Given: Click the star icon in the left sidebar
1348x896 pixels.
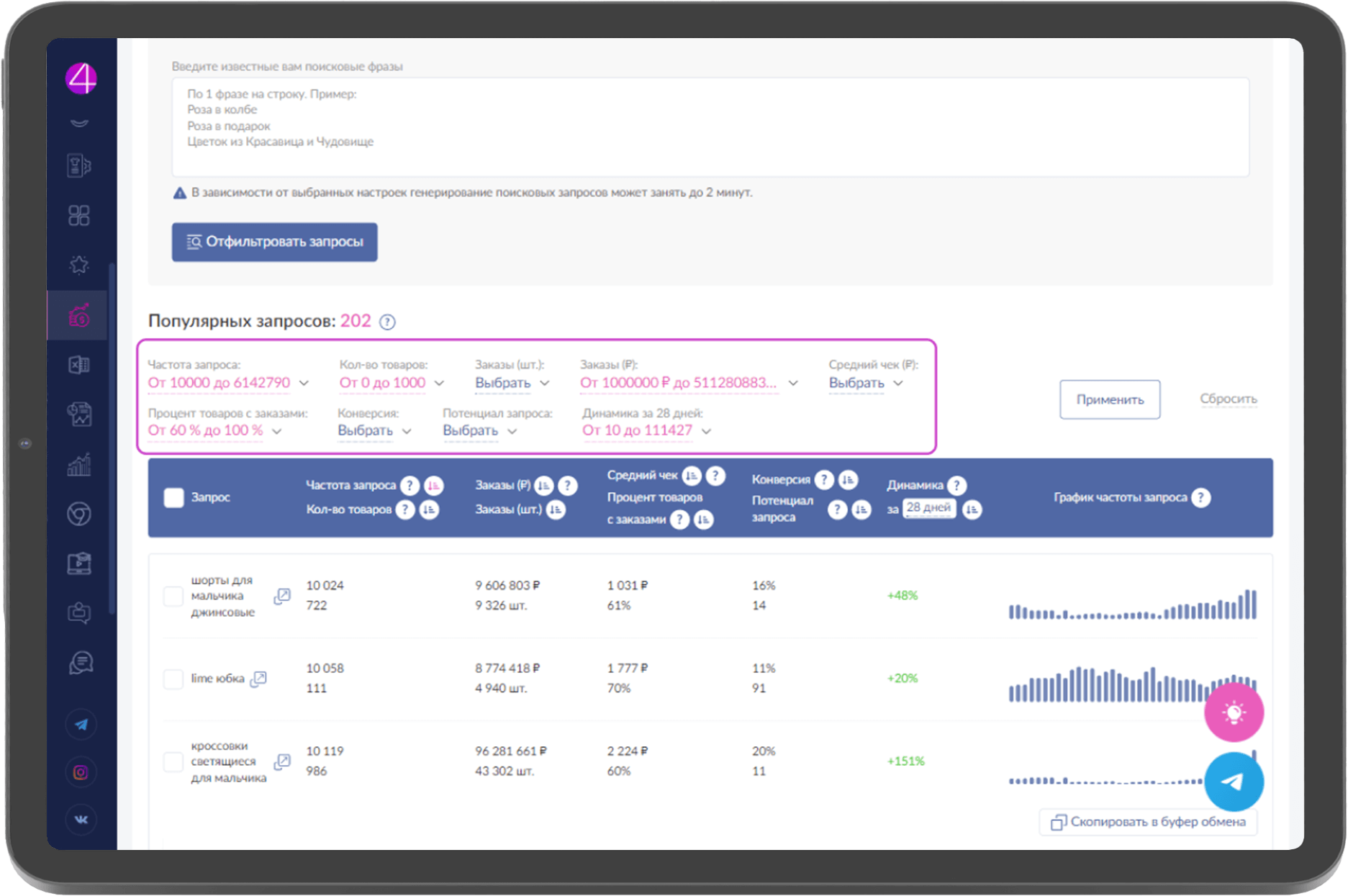Looking at the screenshot, I should pos(80,265).
